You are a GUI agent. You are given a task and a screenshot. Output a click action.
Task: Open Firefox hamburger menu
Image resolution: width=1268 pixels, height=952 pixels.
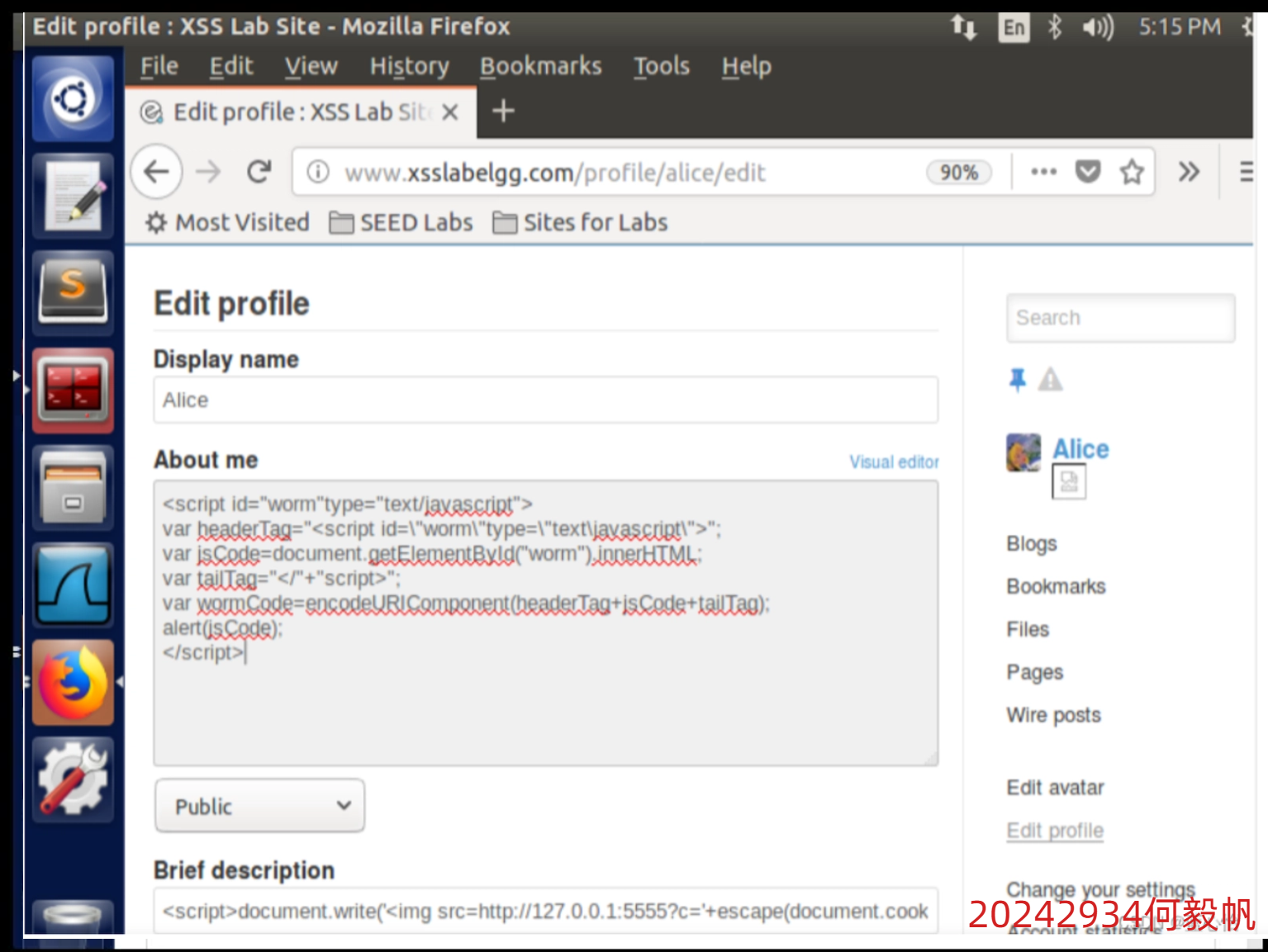click(1246, 172)
